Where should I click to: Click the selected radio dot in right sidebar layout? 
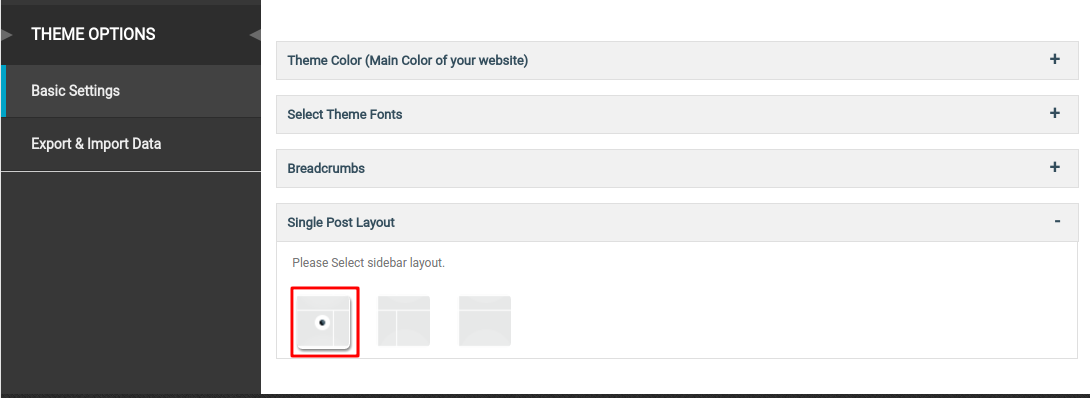pos(322,322)
